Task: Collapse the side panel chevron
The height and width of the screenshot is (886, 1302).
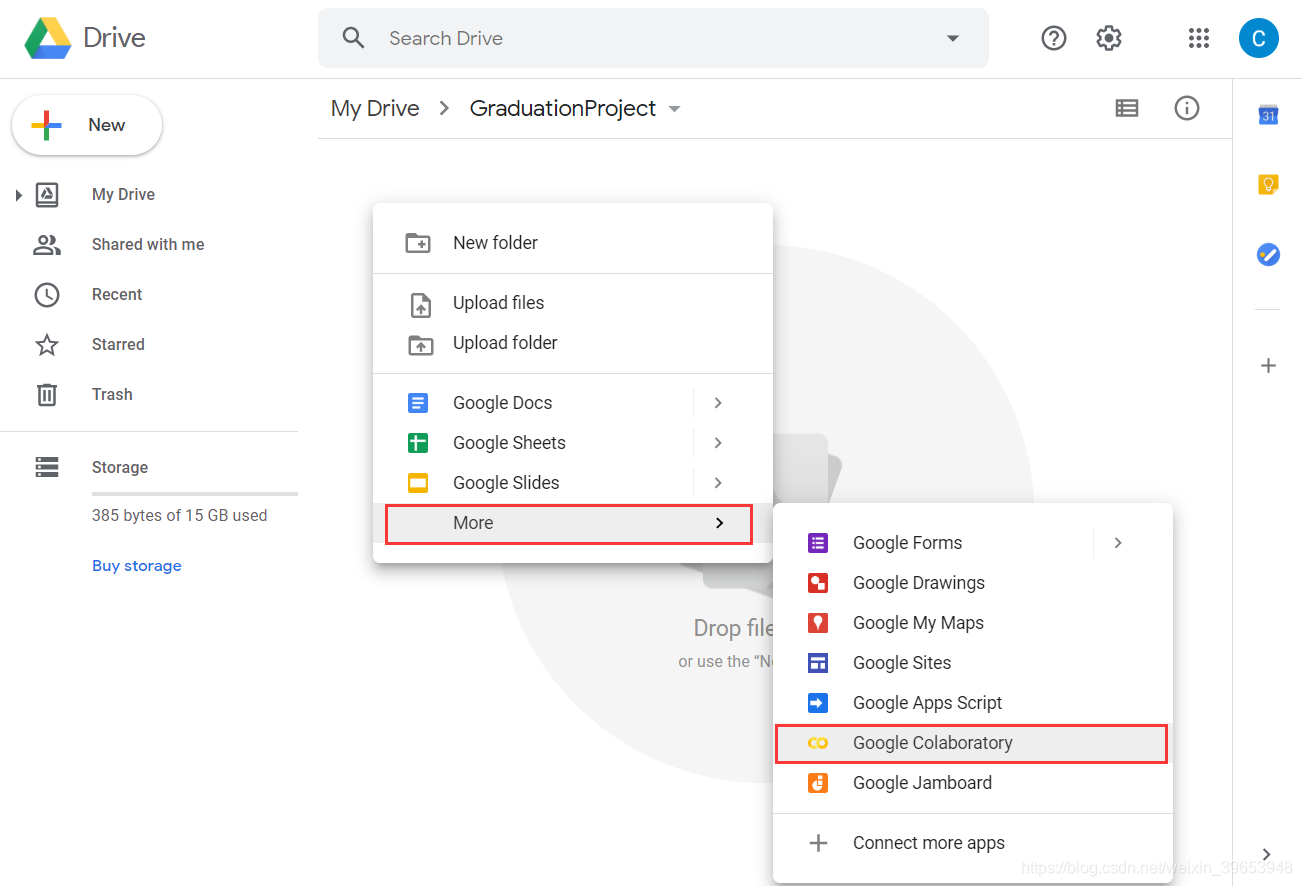Action: 1266,854
